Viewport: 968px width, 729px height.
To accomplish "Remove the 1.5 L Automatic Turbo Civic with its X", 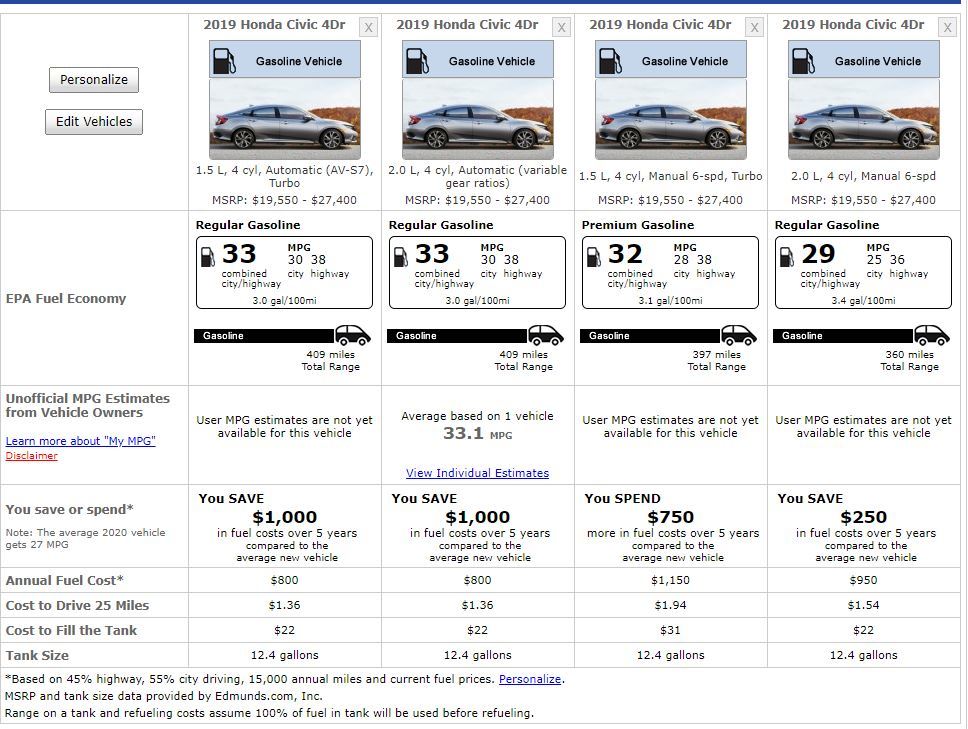I will [369, 27].
